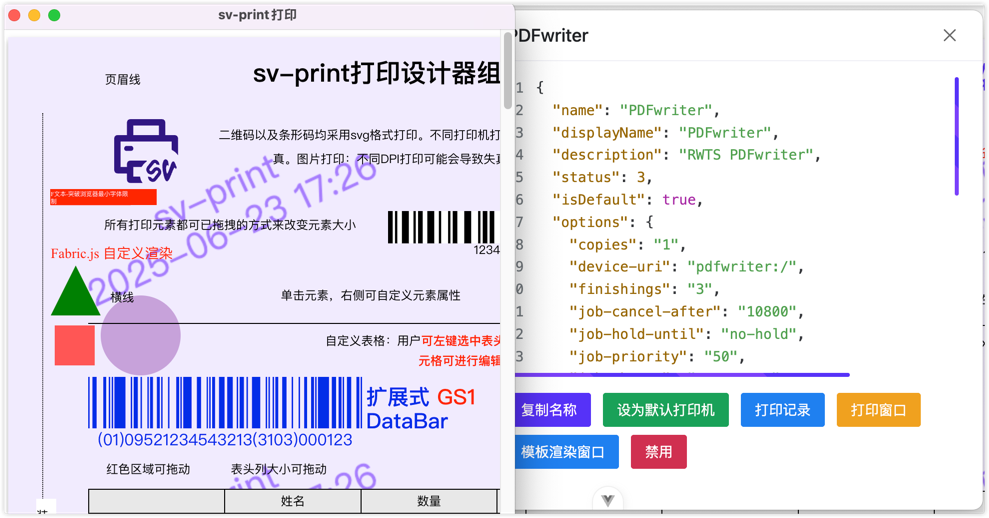Click the 姓名 table header column
This screenshot has width=989, height=518.
[x=292, y=501]
